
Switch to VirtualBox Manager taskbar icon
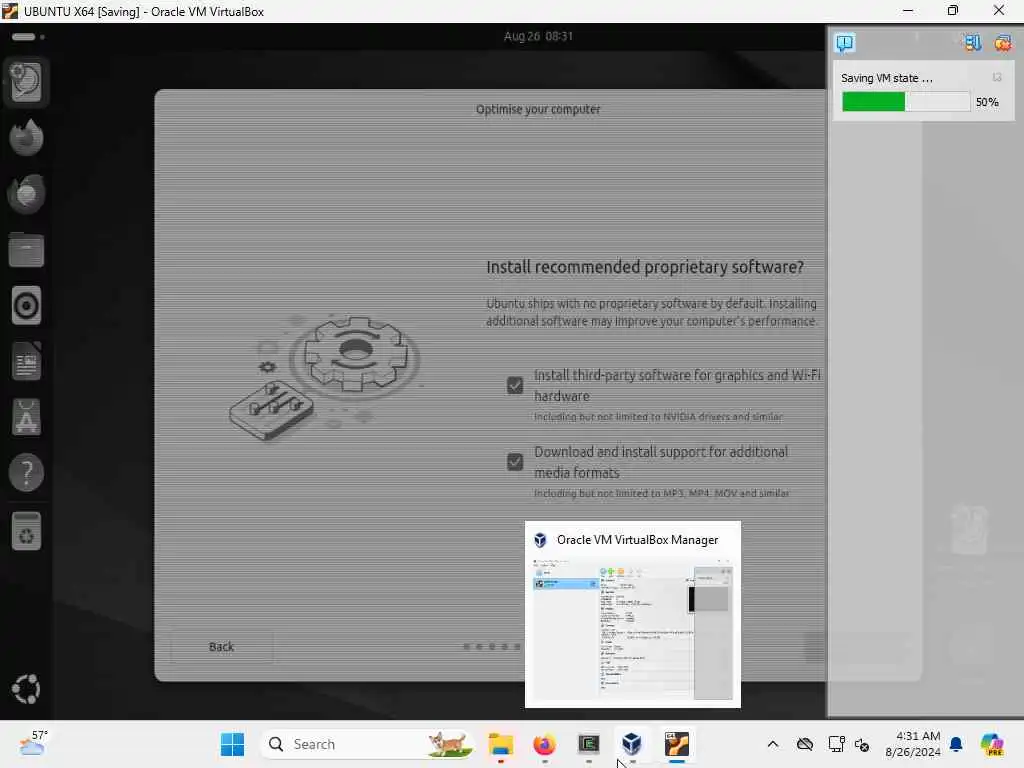632,744
